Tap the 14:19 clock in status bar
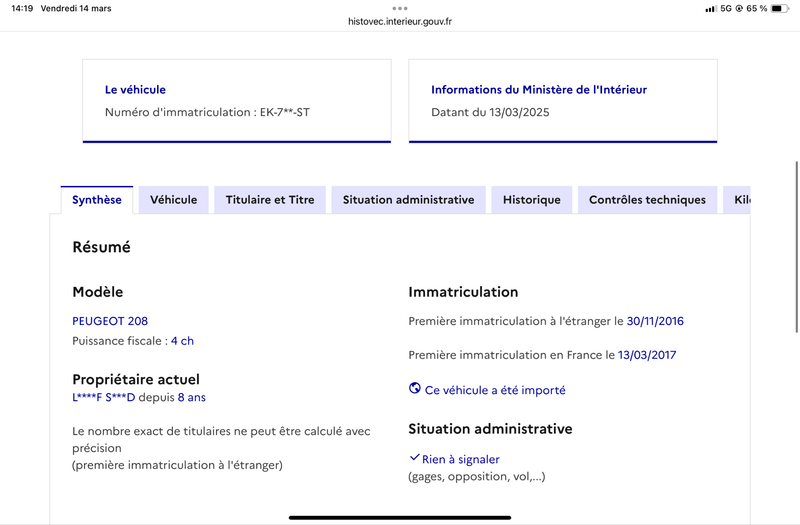The image size is (800, 525). click(22, 9)
